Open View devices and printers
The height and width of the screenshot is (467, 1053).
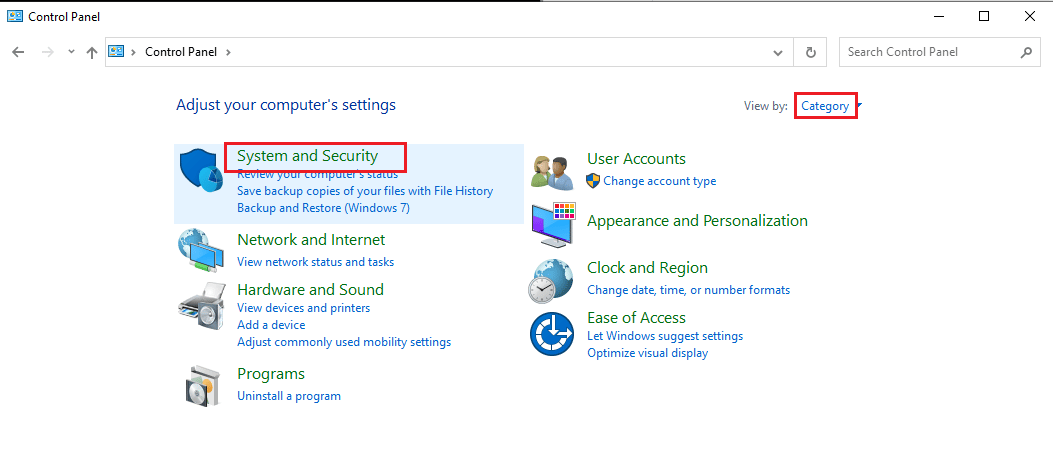(x=304, y=308)
